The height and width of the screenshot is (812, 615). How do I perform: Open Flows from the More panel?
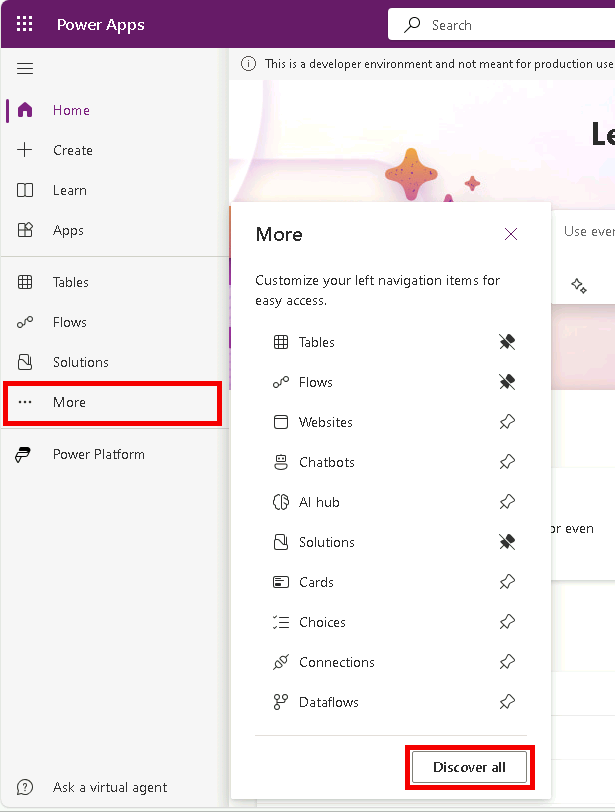coord(315,382)
